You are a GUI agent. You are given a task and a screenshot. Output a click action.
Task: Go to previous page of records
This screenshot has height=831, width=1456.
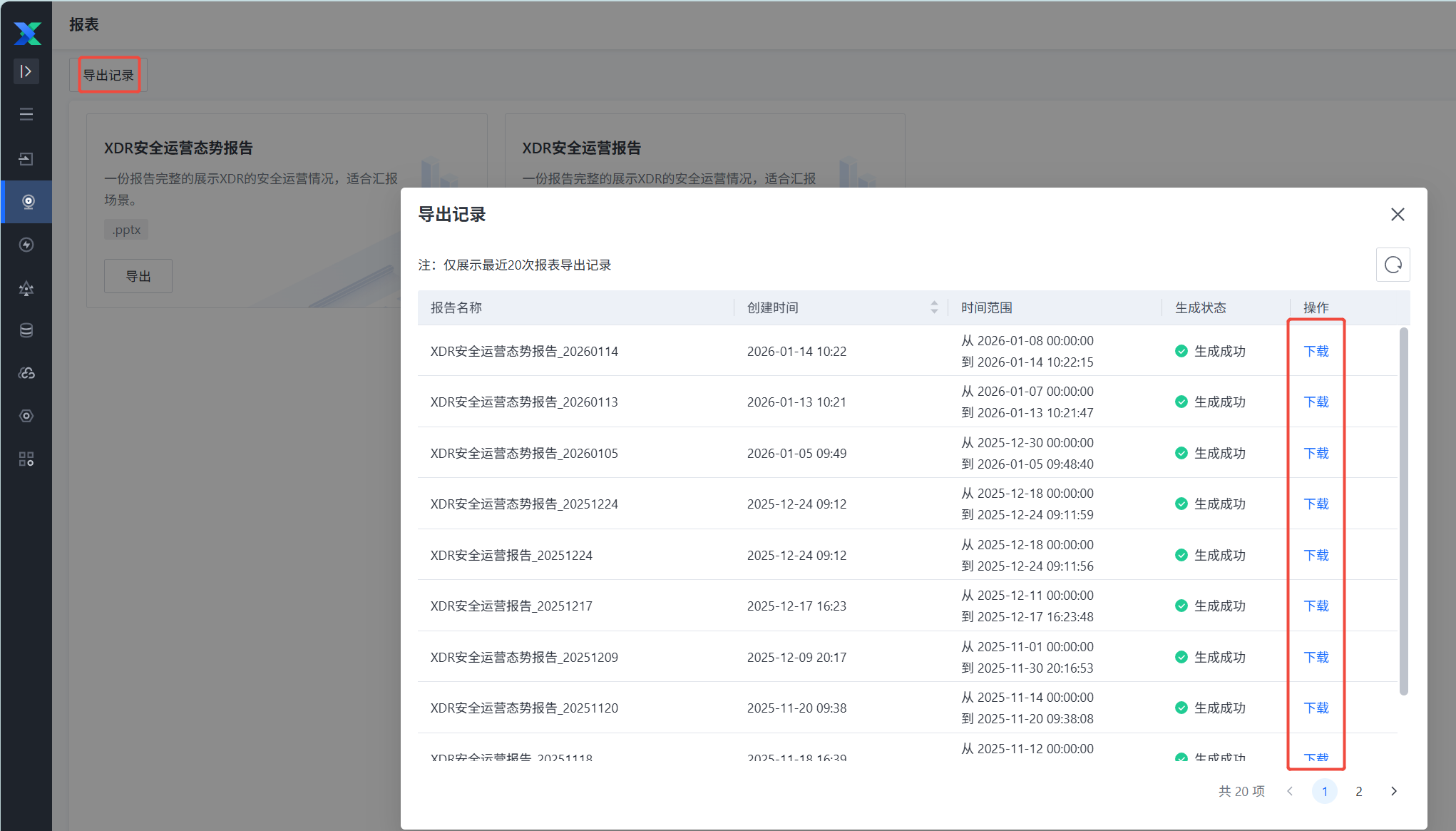click(1290, 791)
